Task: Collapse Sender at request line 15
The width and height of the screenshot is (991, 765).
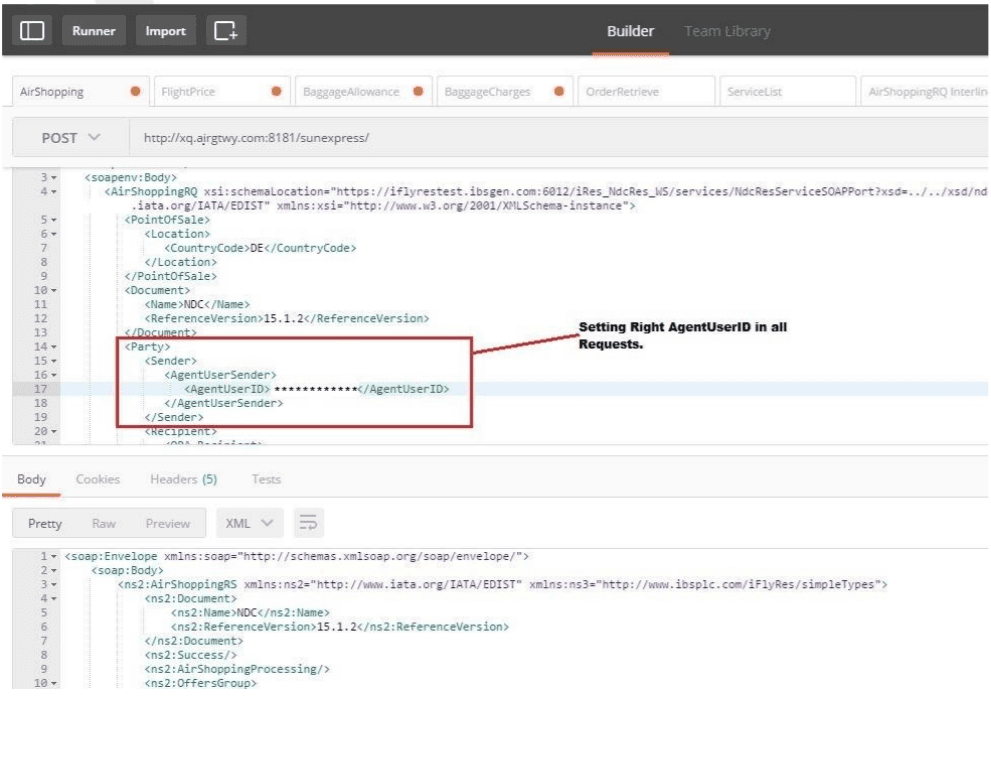Action: tap(54, 361)
